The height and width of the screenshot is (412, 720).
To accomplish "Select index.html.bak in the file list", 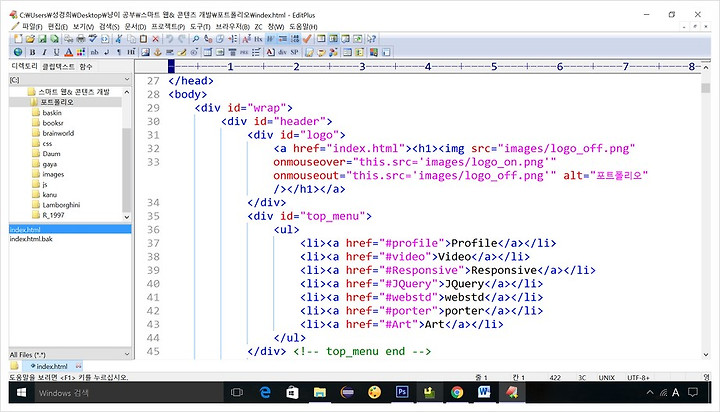I will click(x=31, y=239).
